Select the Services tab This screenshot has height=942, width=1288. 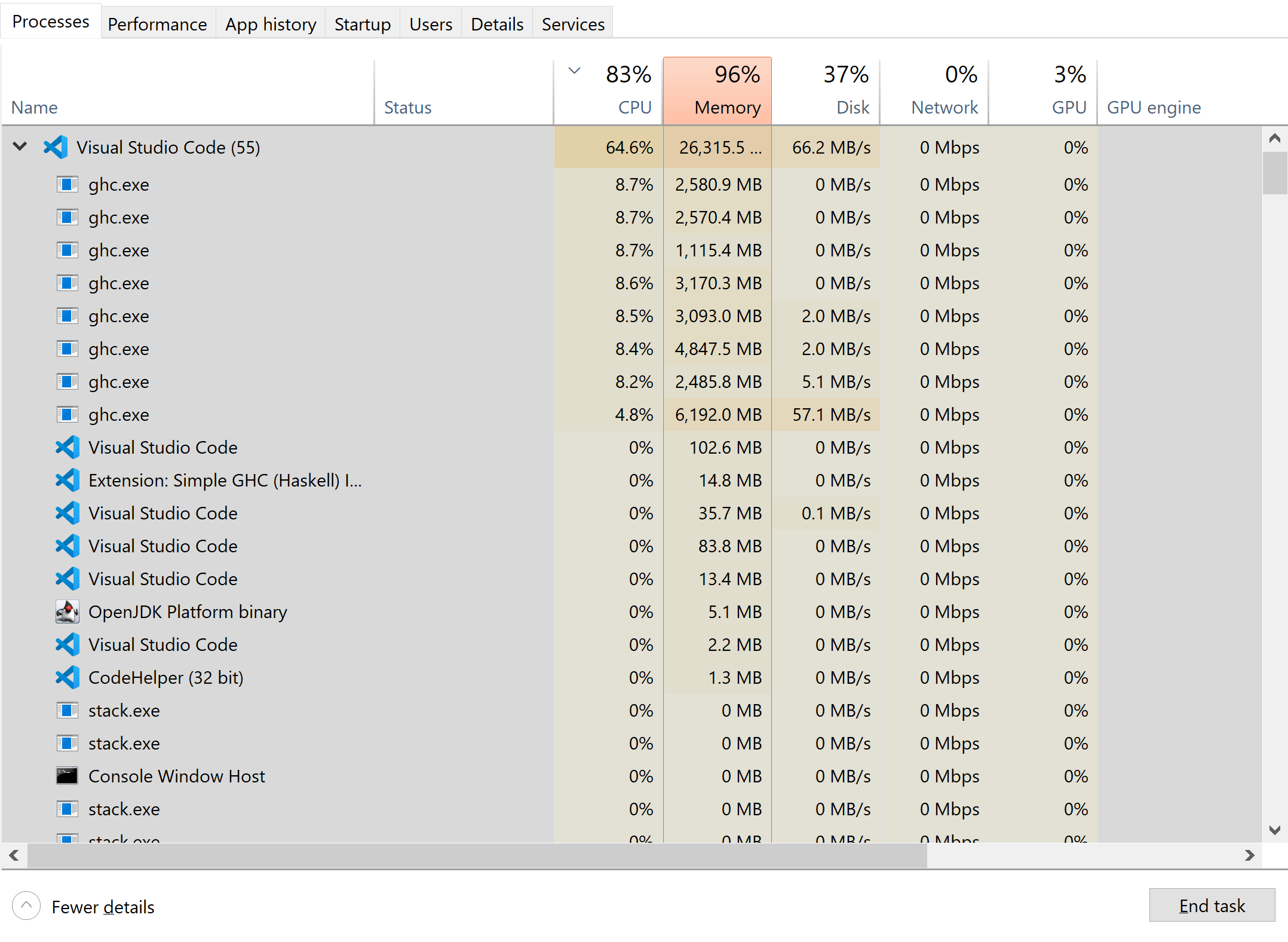tap(572, 24)
